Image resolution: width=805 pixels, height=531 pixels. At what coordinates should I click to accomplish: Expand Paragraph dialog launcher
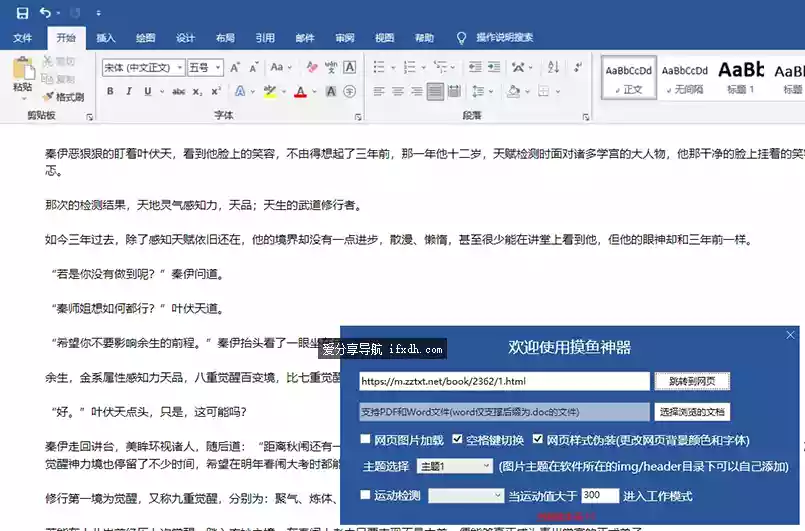(x=586, y=117)
